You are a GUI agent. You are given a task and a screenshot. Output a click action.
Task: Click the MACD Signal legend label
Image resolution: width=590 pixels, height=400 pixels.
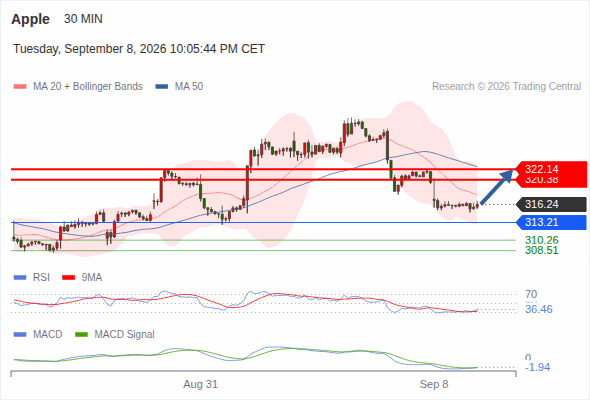pyautogui.click(x=125, y=334)
